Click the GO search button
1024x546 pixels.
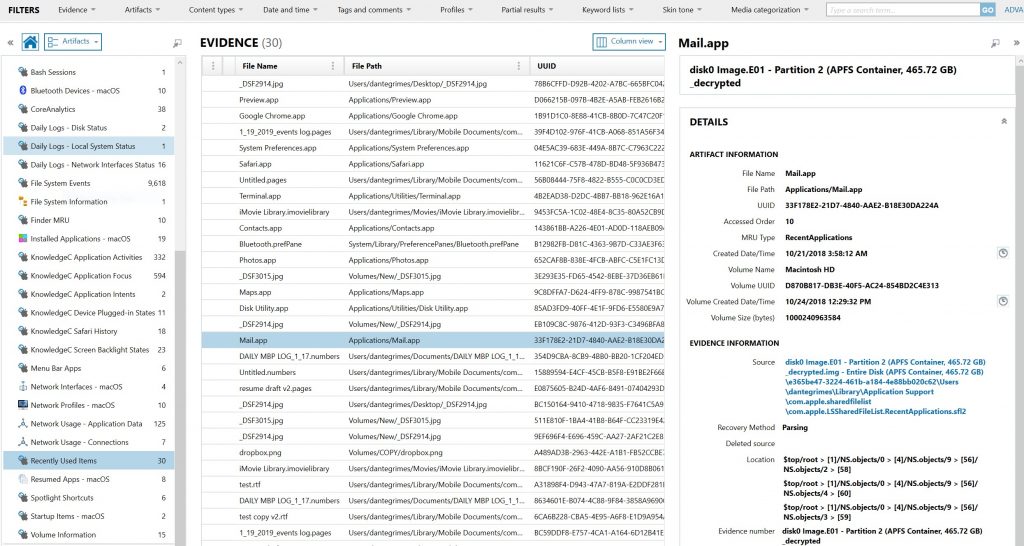(988, 10)
